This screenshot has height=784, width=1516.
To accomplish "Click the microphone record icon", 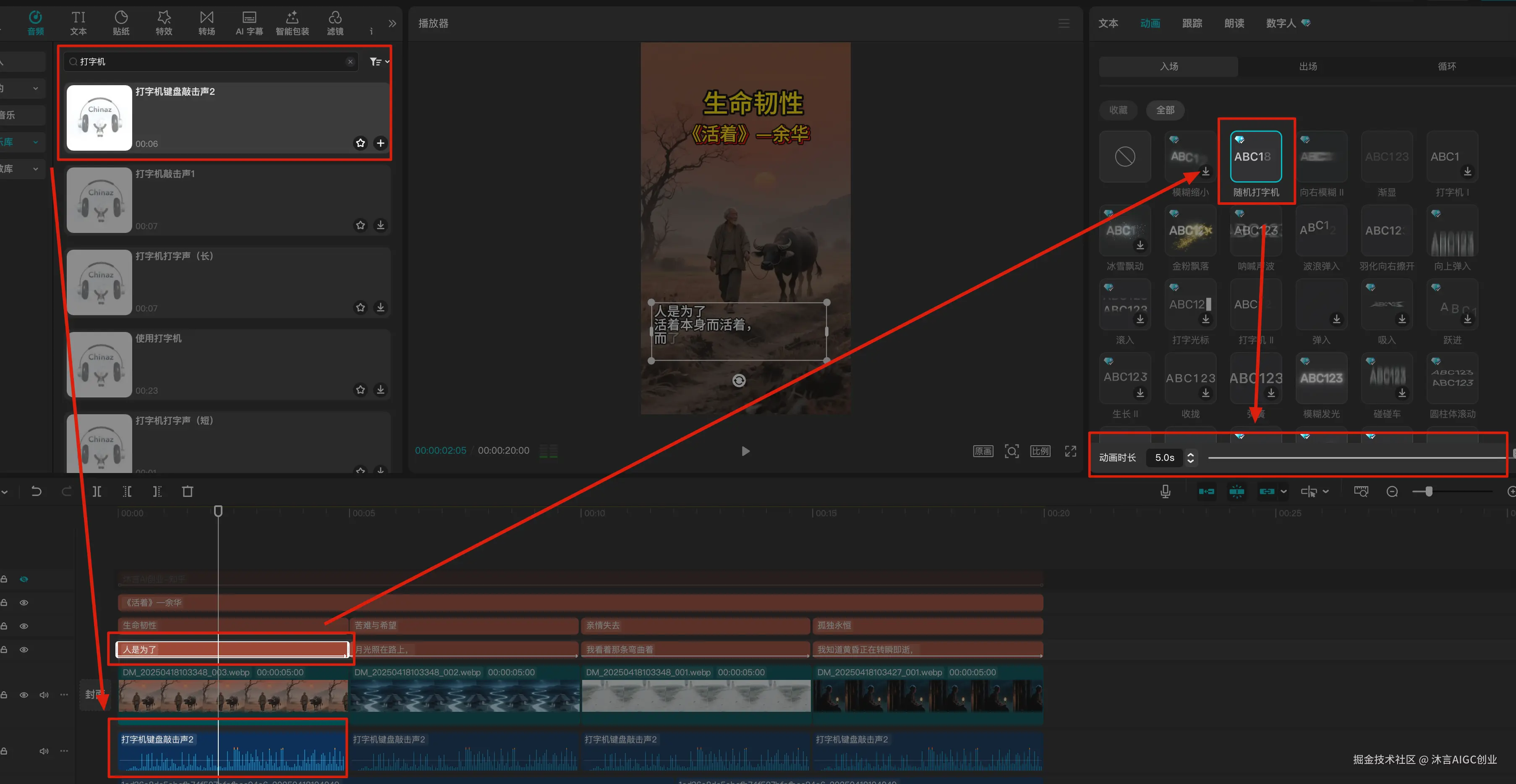I will [1165, 491].
